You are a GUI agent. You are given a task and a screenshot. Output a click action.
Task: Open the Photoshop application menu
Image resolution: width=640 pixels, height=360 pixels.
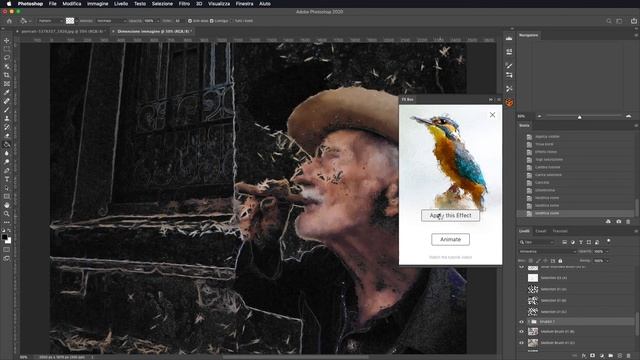point(30,4)
